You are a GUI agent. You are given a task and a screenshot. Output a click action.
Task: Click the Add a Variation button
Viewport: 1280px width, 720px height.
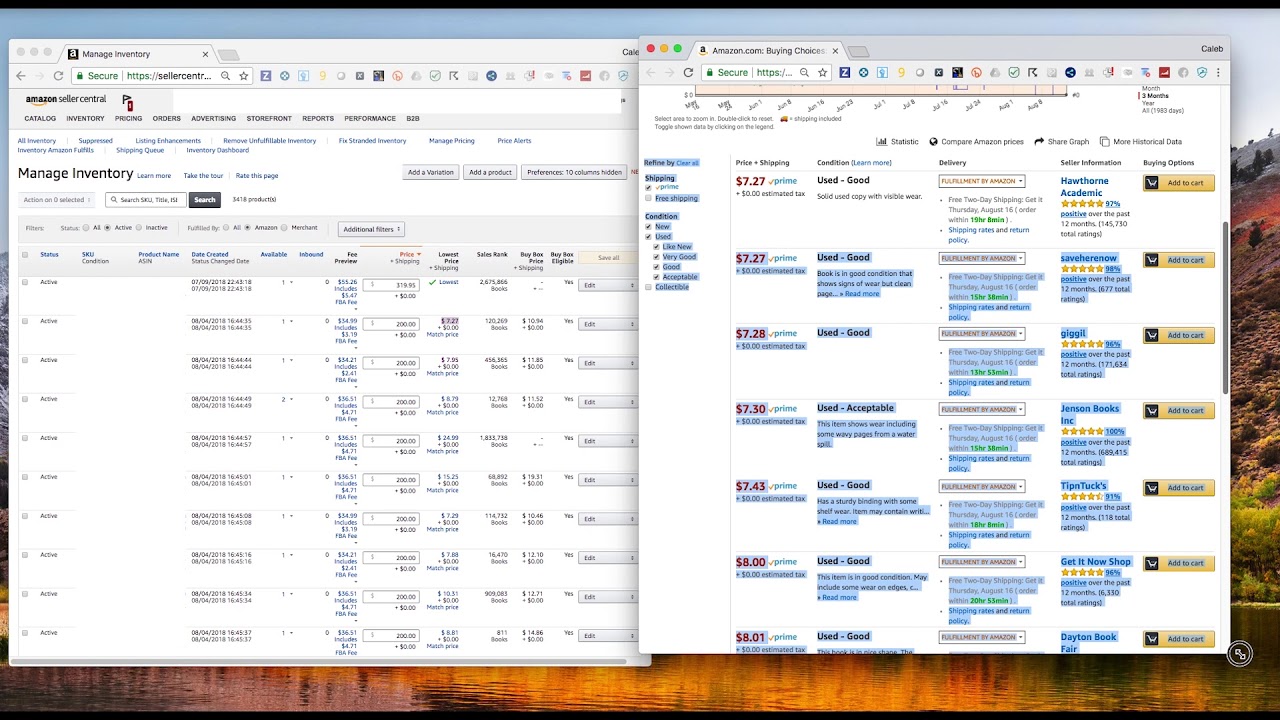point(431,172)
